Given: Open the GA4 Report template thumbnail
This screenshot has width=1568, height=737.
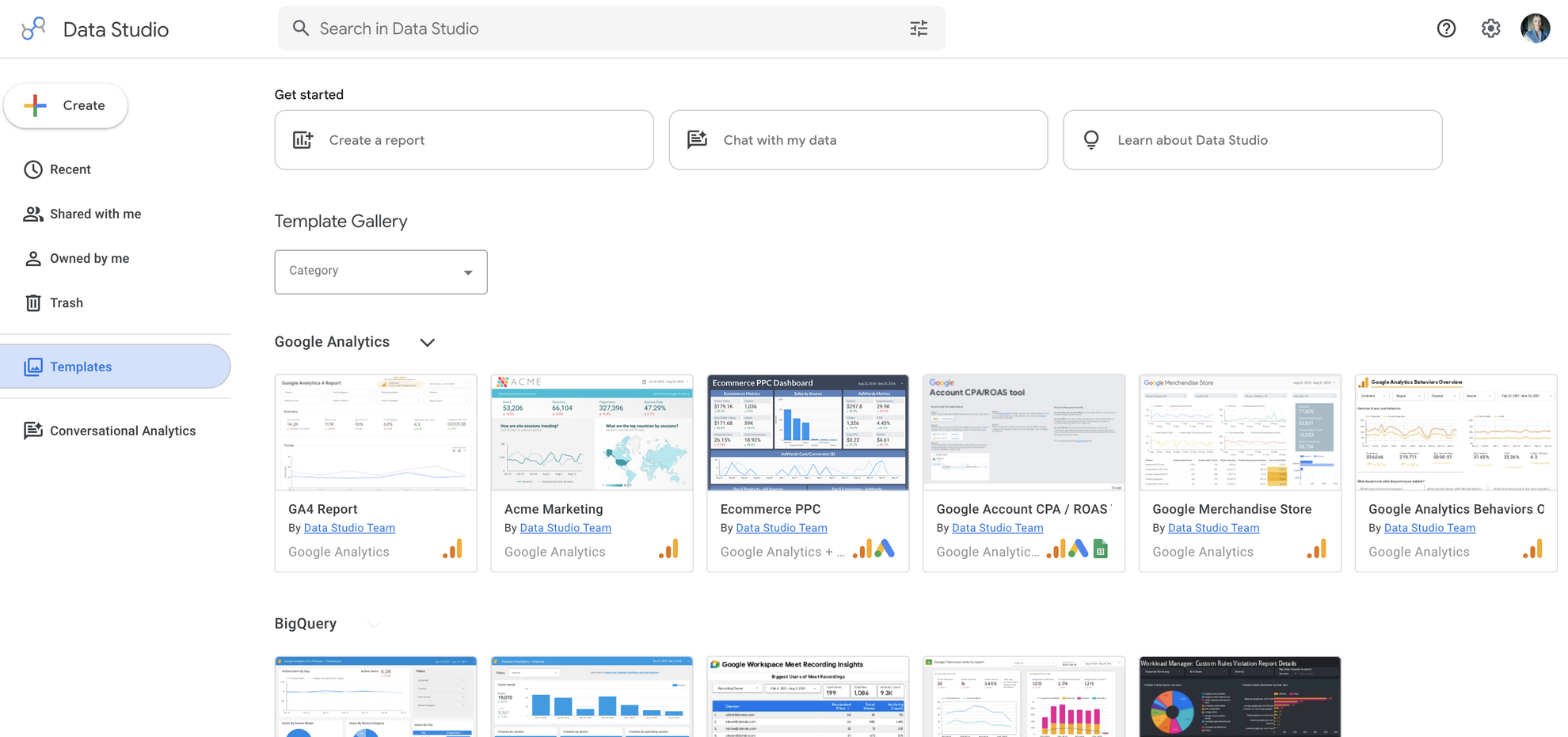Looking at the screenshot, I should point(376,432).
